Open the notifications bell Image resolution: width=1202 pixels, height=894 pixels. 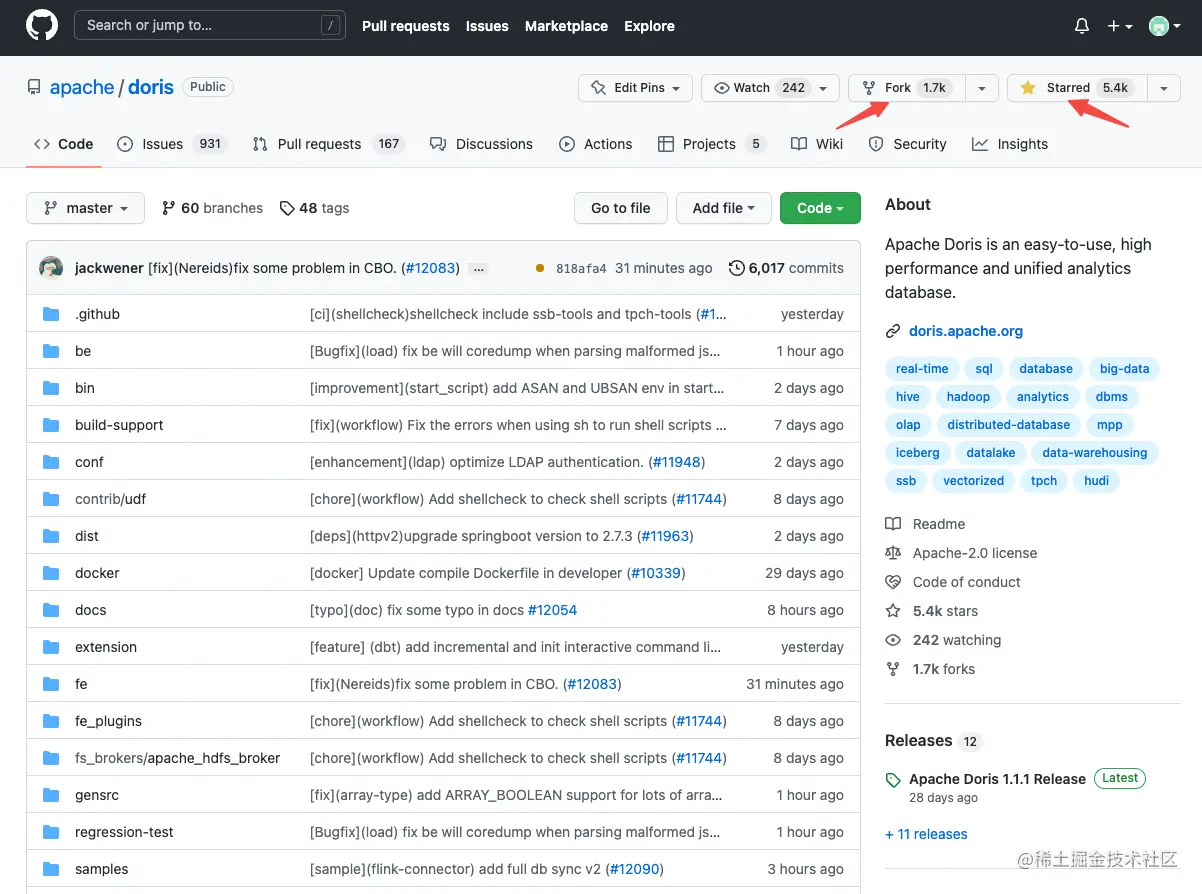1081,26
